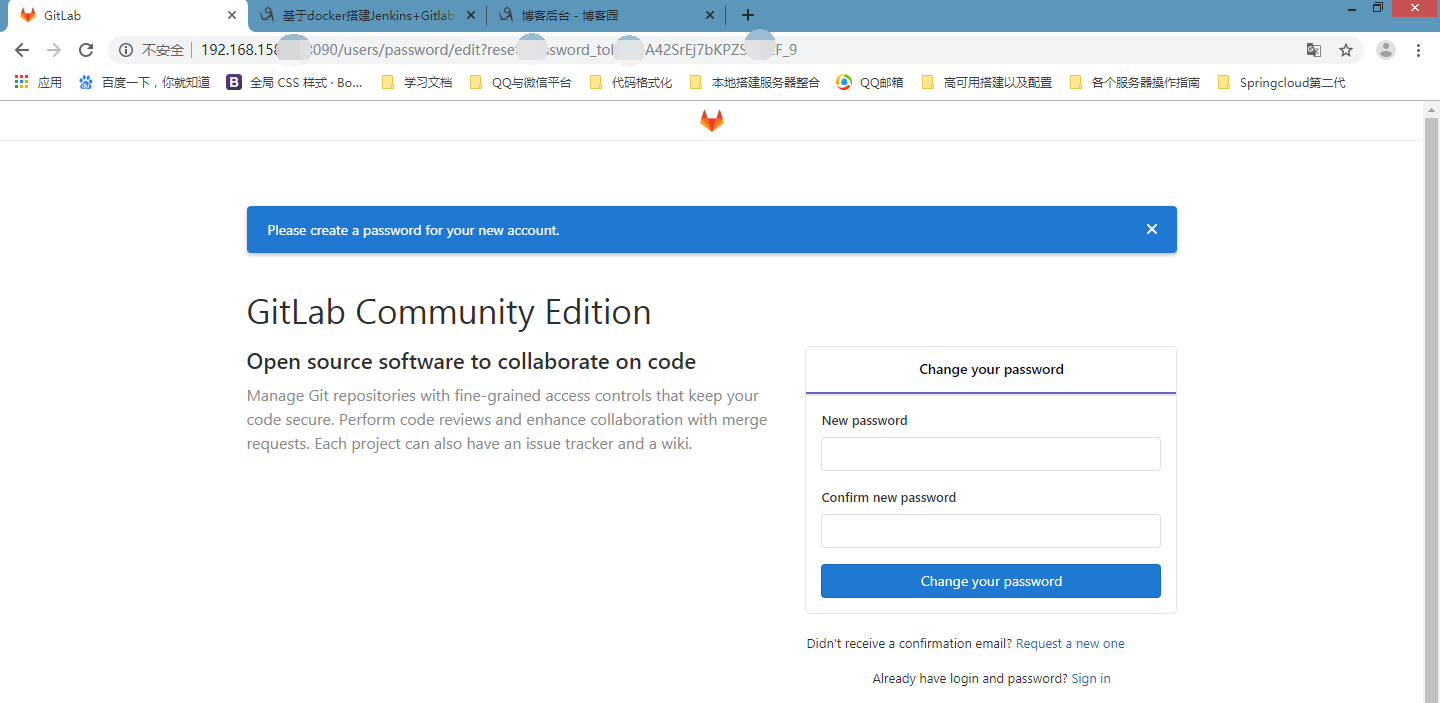Open the user profile avatar icon
1440x703 pixels.
pos(1386,50)
